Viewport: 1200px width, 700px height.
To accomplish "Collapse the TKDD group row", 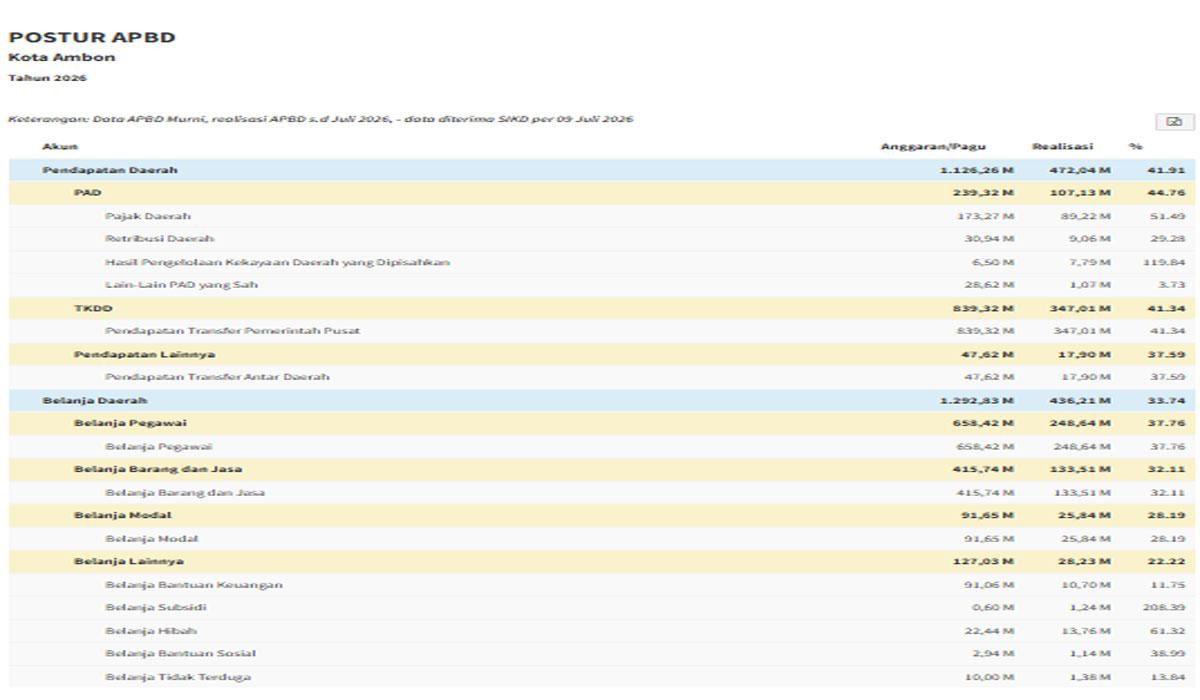I will tap(602, 309).
